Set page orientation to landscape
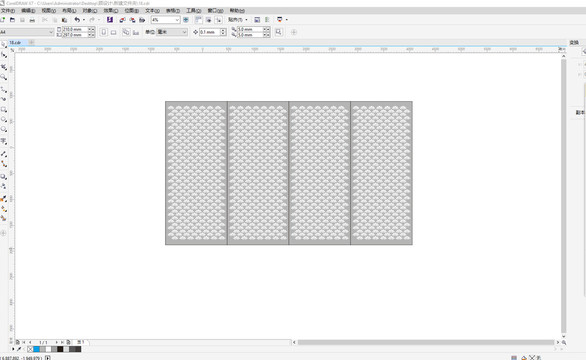This screenshot has height=360, width=586. [x=113, y=32]
